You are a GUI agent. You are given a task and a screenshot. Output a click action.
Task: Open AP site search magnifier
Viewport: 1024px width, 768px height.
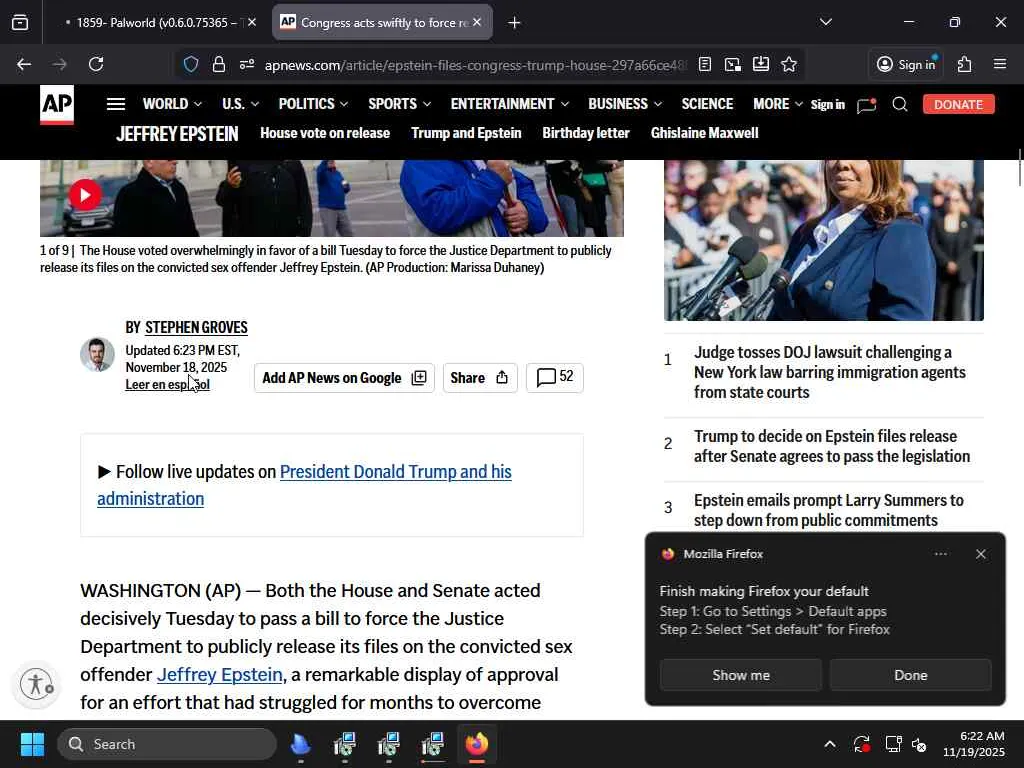coord(900,104)
